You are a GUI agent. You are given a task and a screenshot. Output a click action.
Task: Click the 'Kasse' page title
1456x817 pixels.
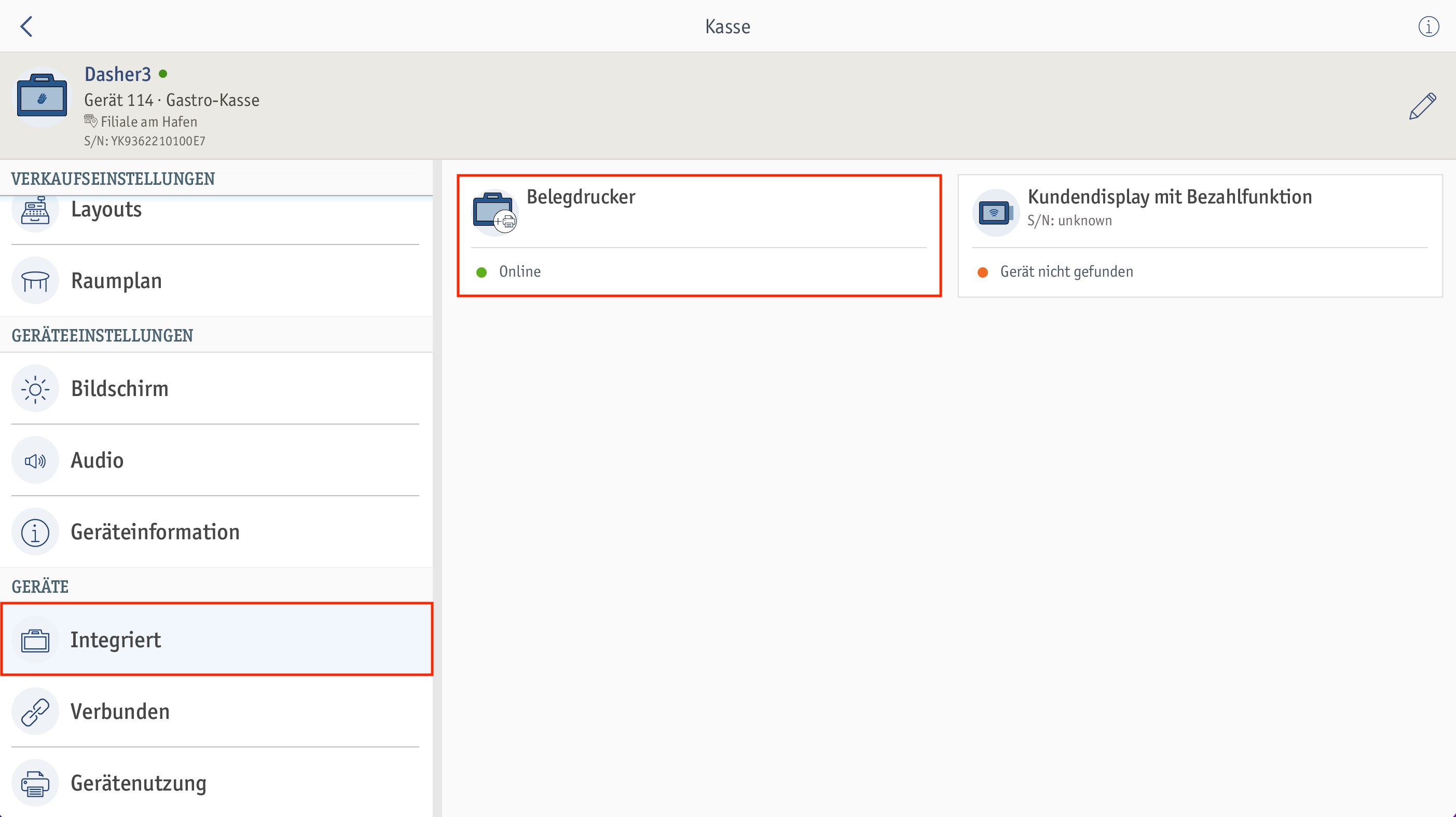click(x=727, y=26)
